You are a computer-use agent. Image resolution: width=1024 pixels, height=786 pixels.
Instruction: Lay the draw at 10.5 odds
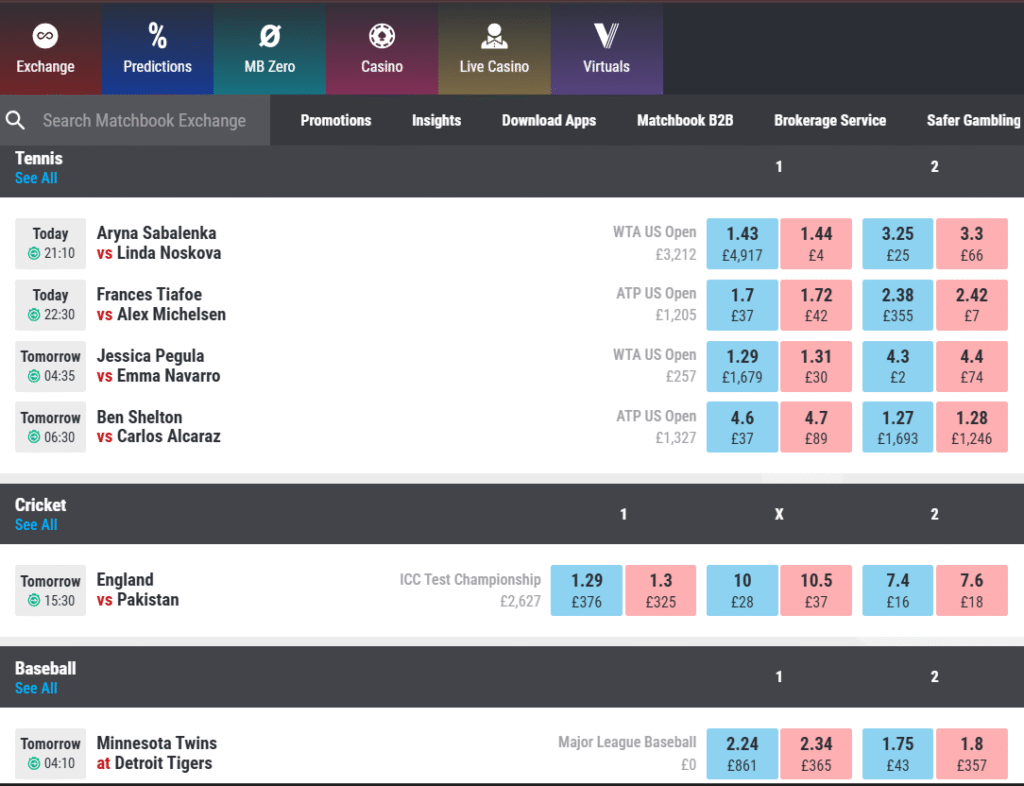[816, 590]
